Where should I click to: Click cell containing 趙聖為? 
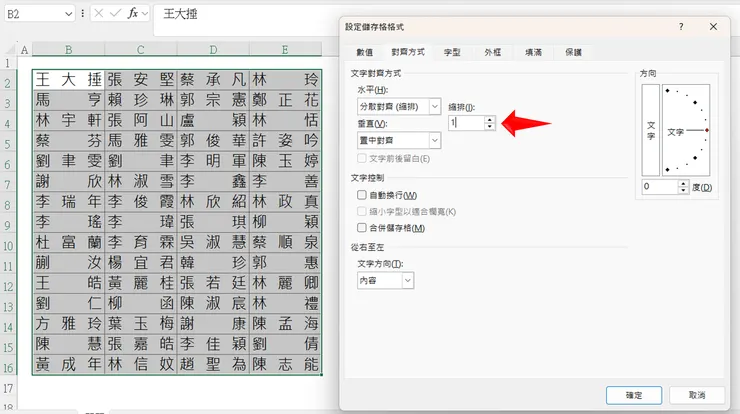213,364
